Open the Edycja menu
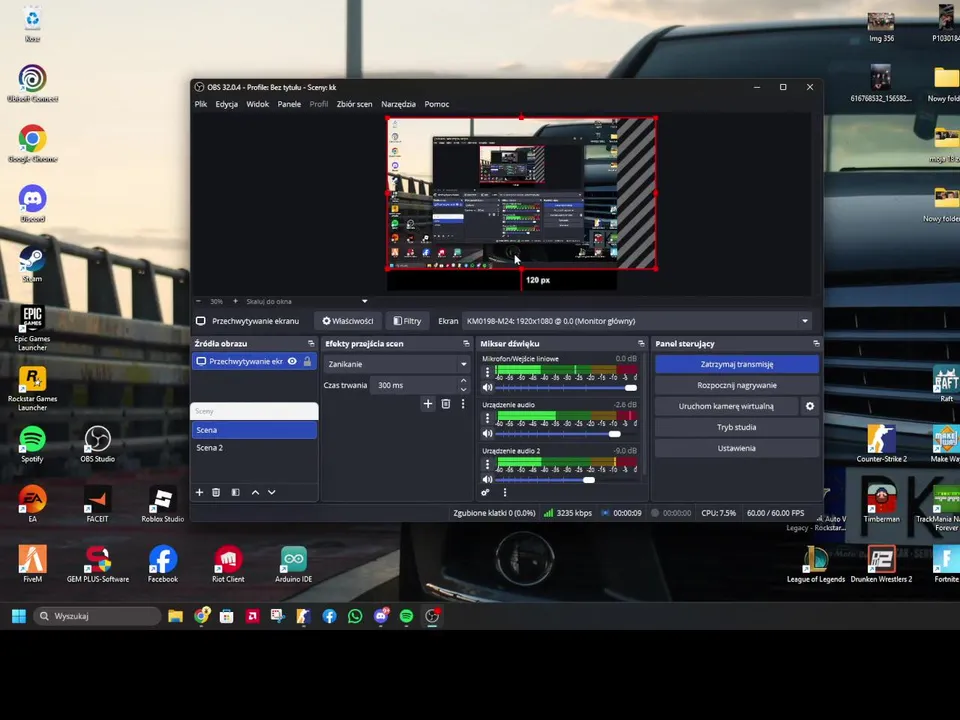The width and height of the screenshot is (960, 720). 227,104
